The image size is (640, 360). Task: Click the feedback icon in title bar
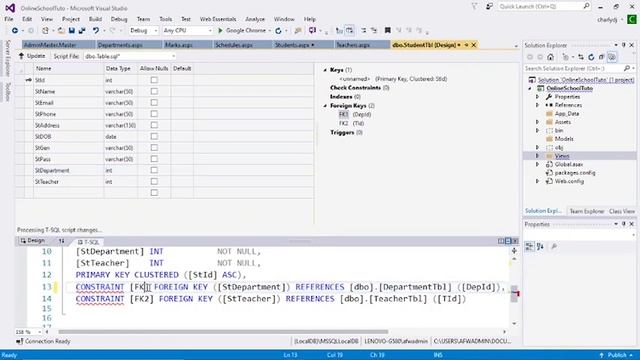coord(489,7)
